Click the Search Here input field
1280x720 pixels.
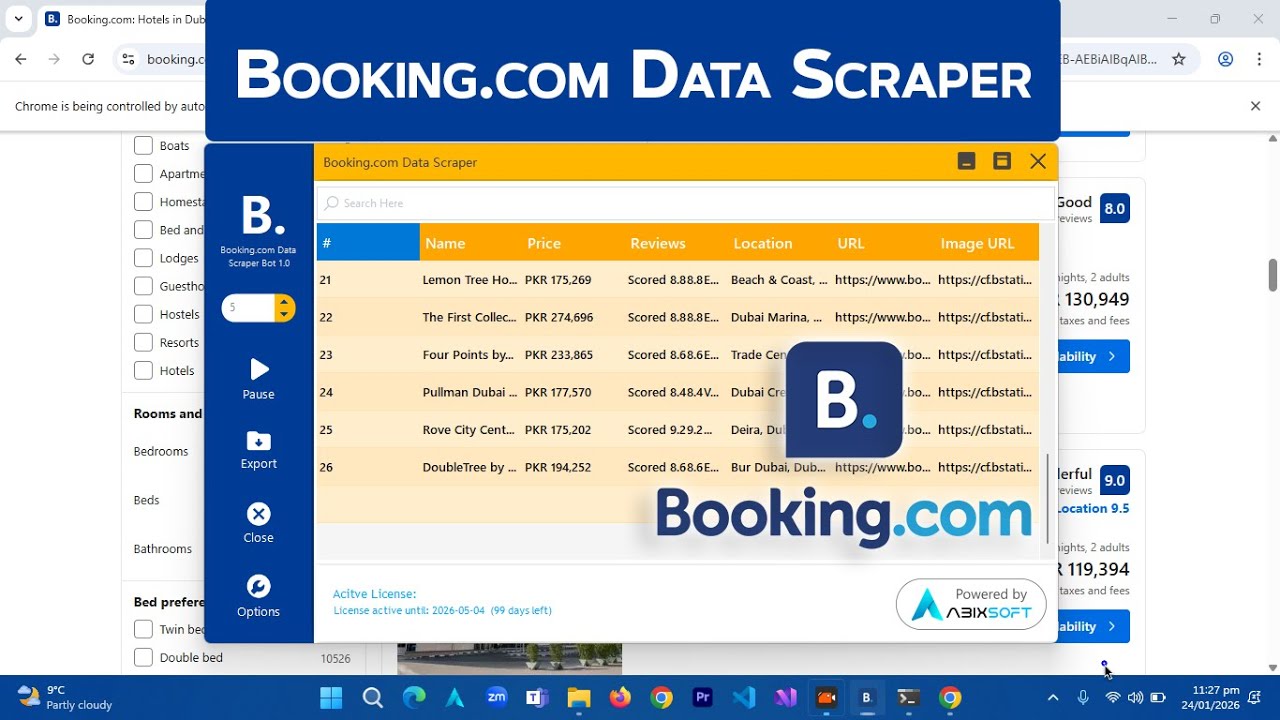[685, 203]
